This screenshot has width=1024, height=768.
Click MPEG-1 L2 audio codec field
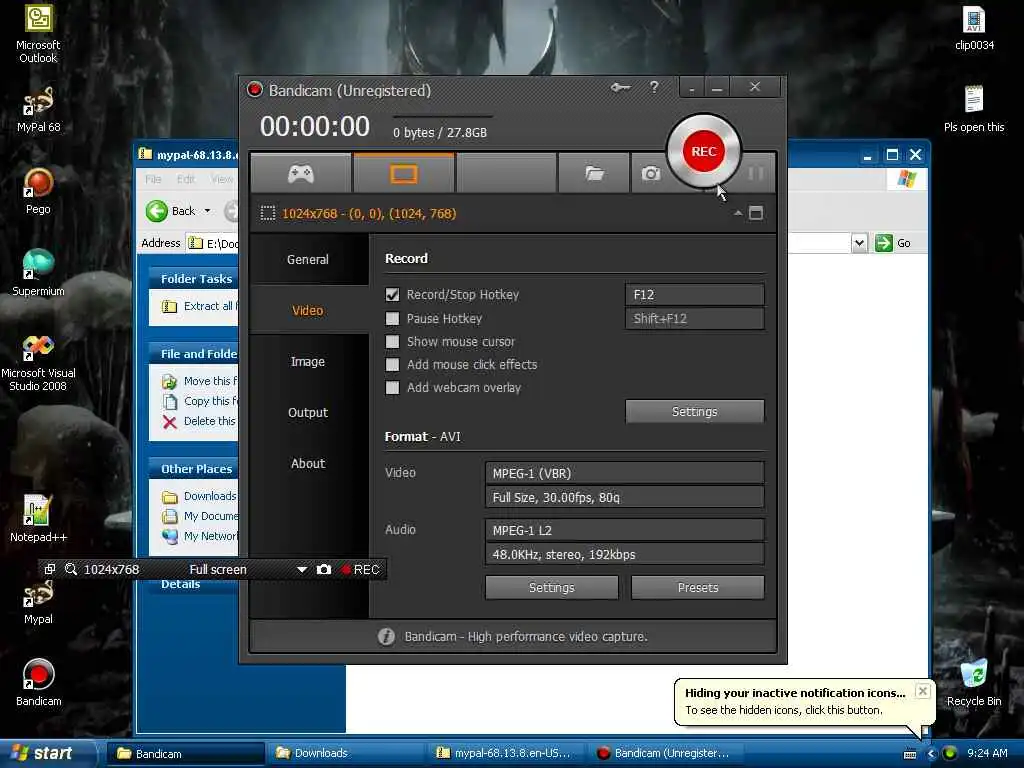click(x=624, y=530)
